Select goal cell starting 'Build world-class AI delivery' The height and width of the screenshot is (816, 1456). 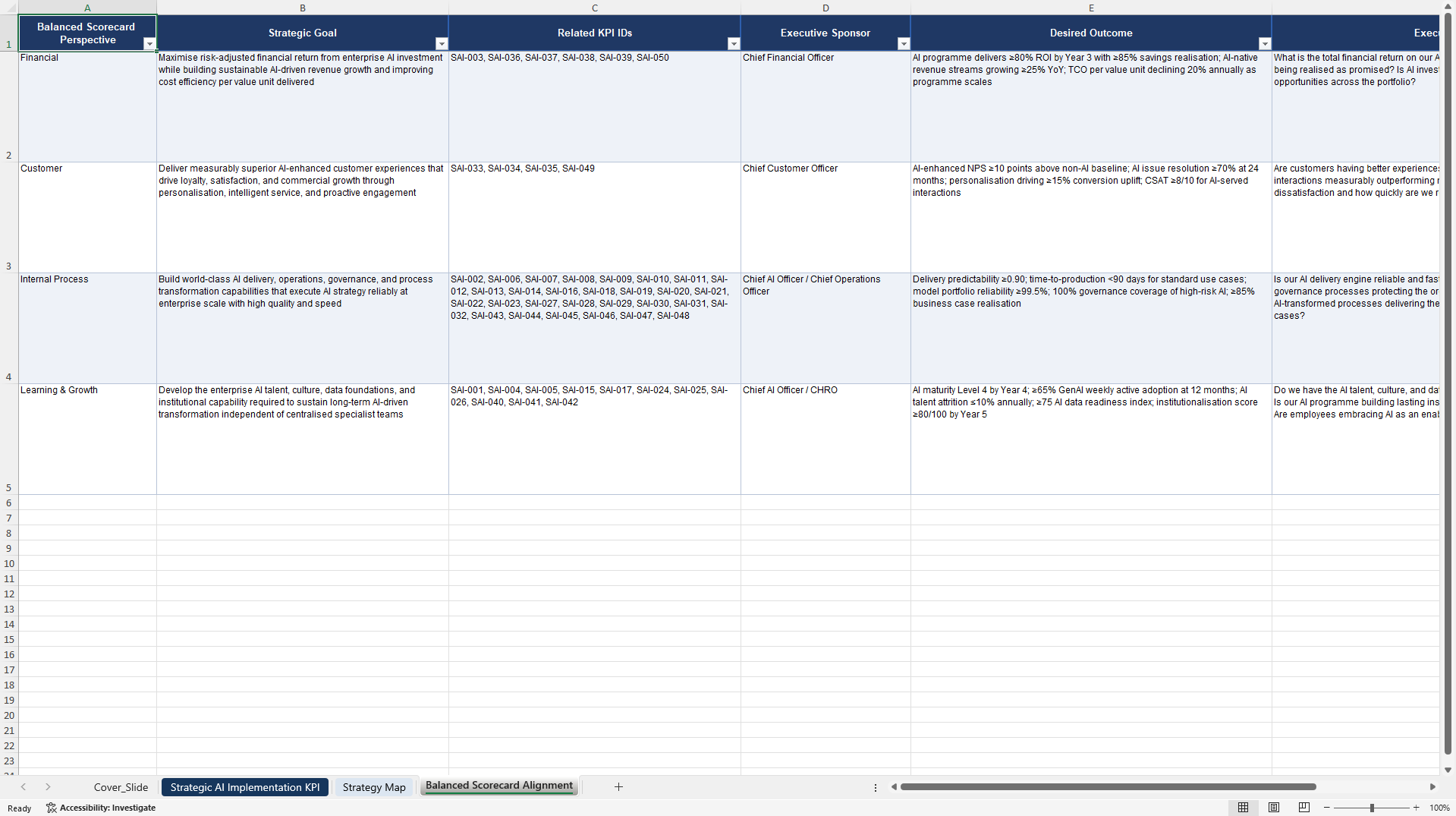point(303,328)
